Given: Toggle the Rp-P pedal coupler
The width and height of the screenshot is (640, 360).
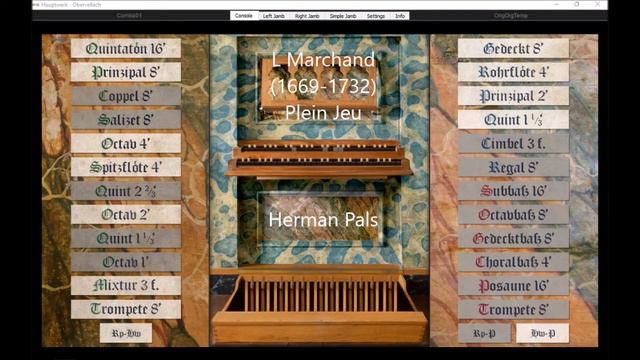Looking at the screenshot, I should [484, 333].
